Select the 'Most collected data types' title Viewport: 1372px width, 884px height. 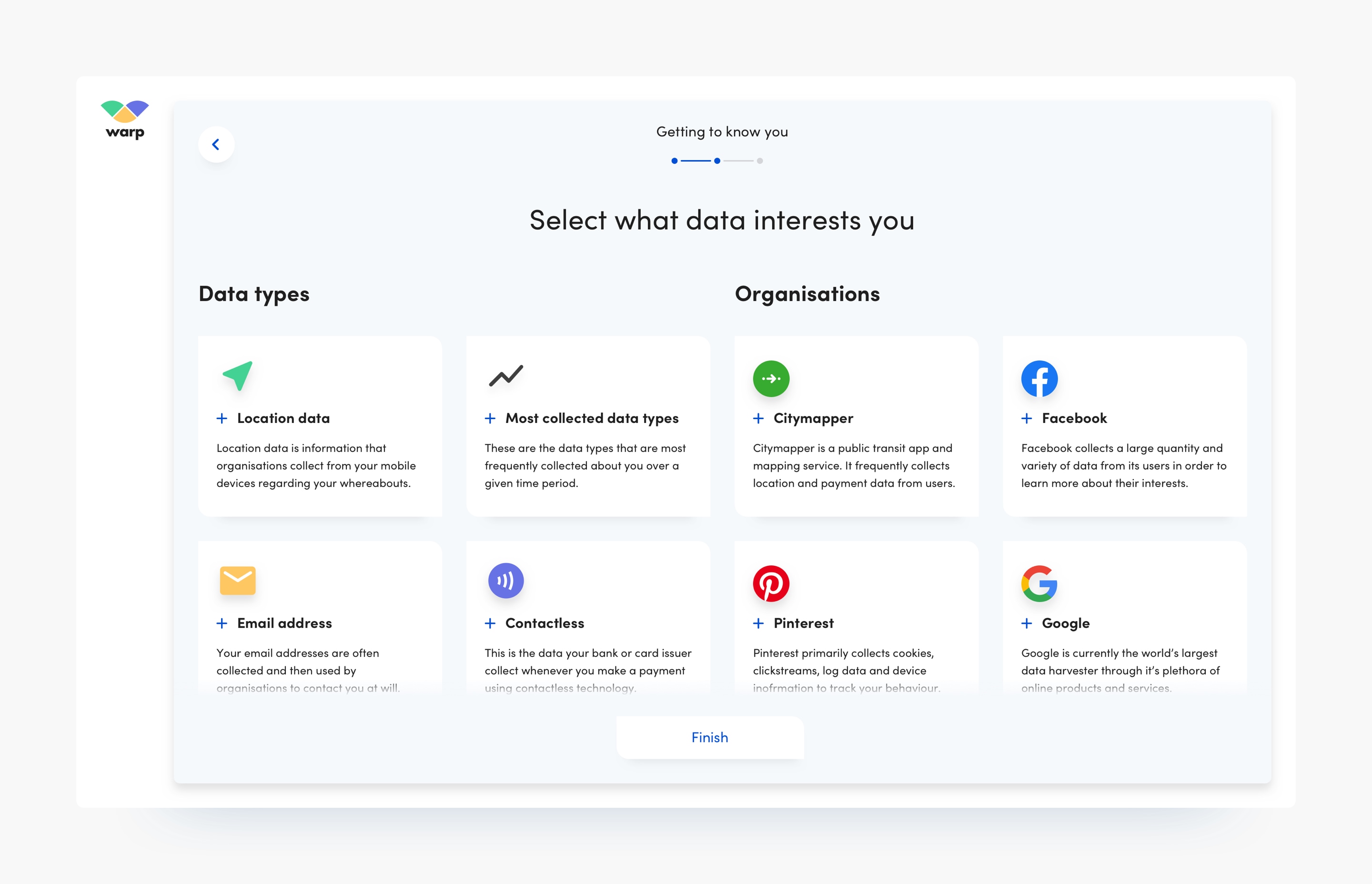(x=592, y=419)
